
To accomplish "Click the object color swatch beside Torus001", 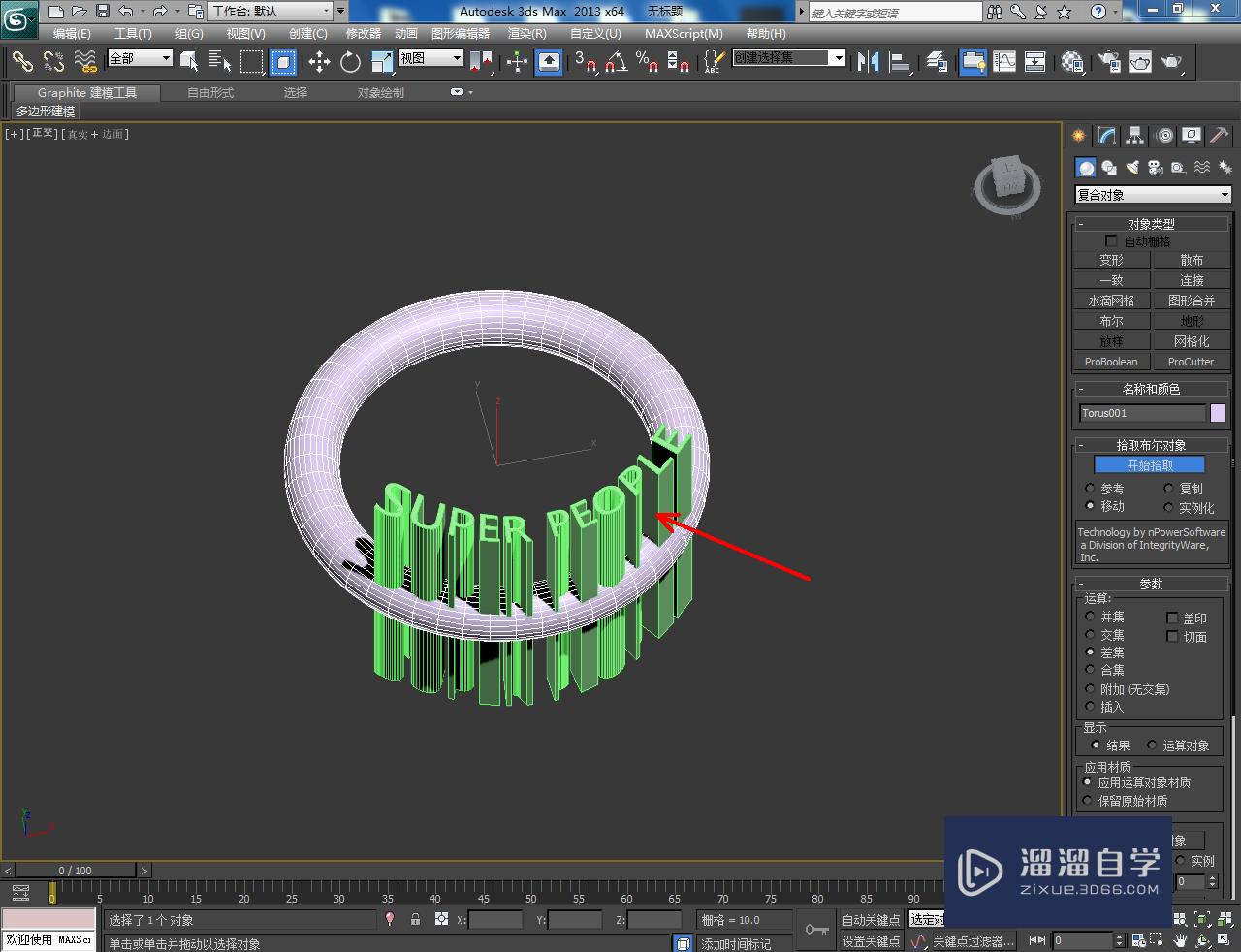I will [1218, 413].
